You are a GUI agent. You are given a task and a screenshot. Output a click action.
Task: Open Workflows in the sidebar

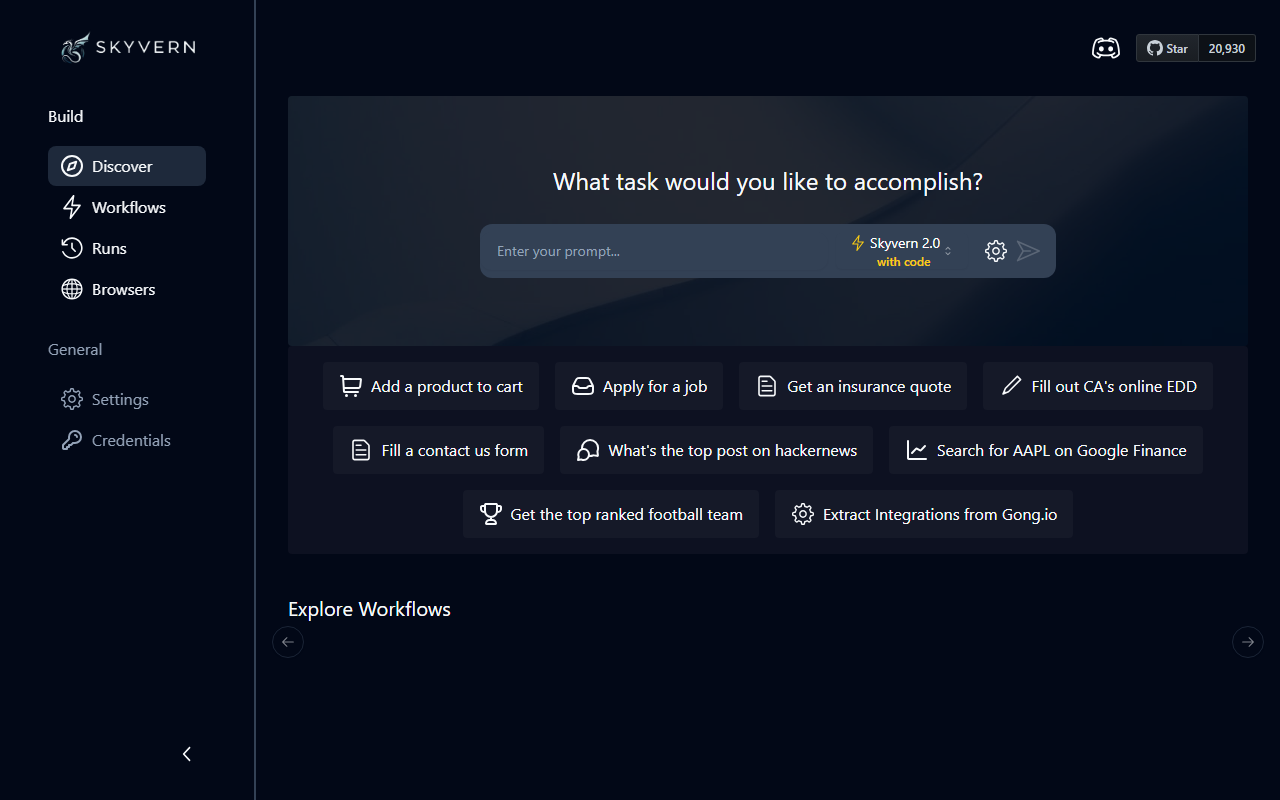[127, 207]
